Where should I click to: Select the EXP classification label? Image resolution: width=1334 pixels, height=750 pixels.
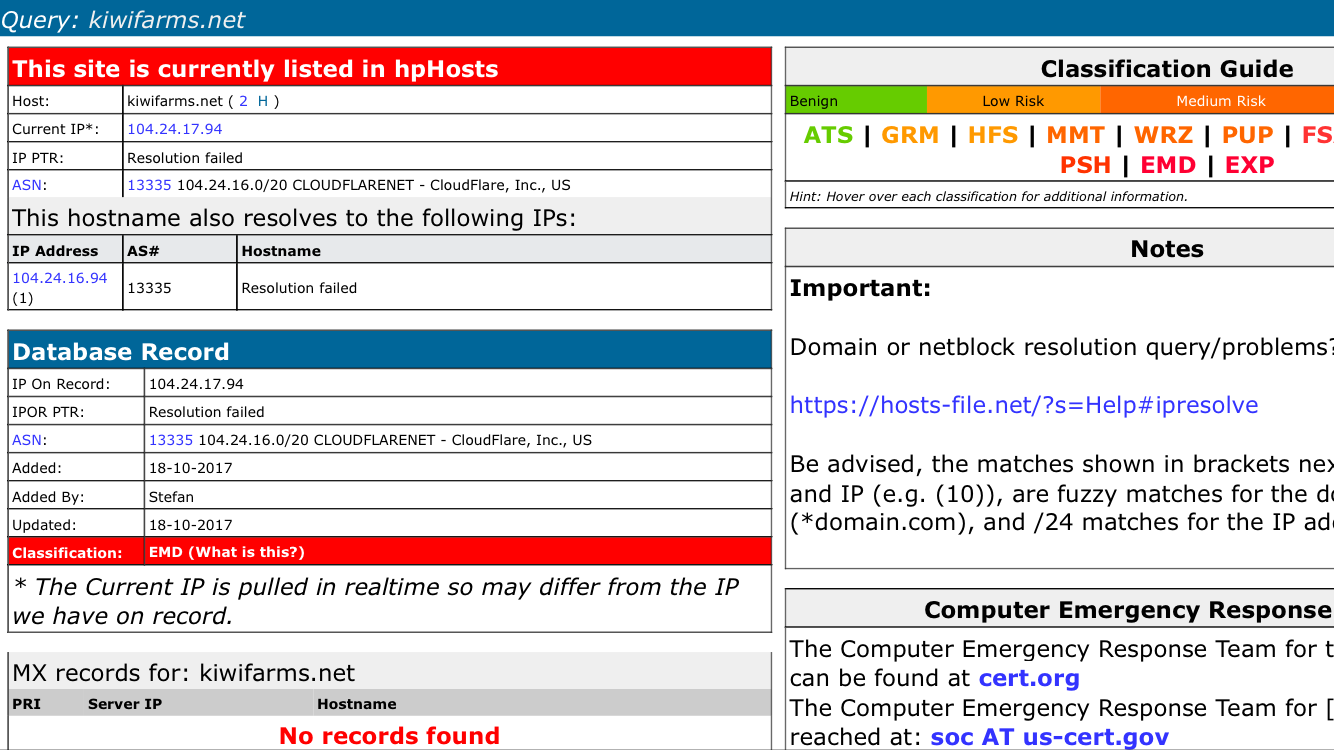click(1249, 165)
